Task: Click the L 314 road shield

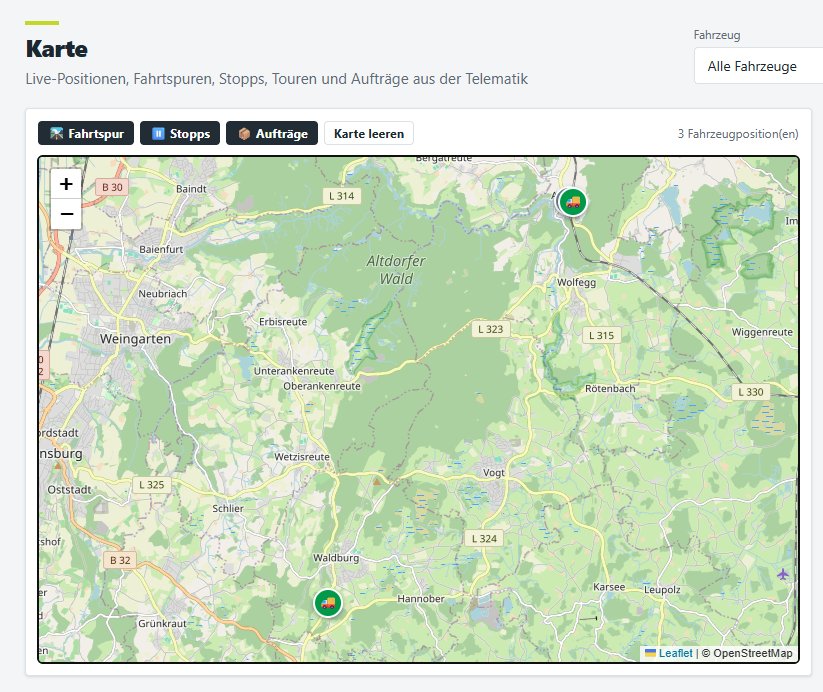Action: click(342, 196)
